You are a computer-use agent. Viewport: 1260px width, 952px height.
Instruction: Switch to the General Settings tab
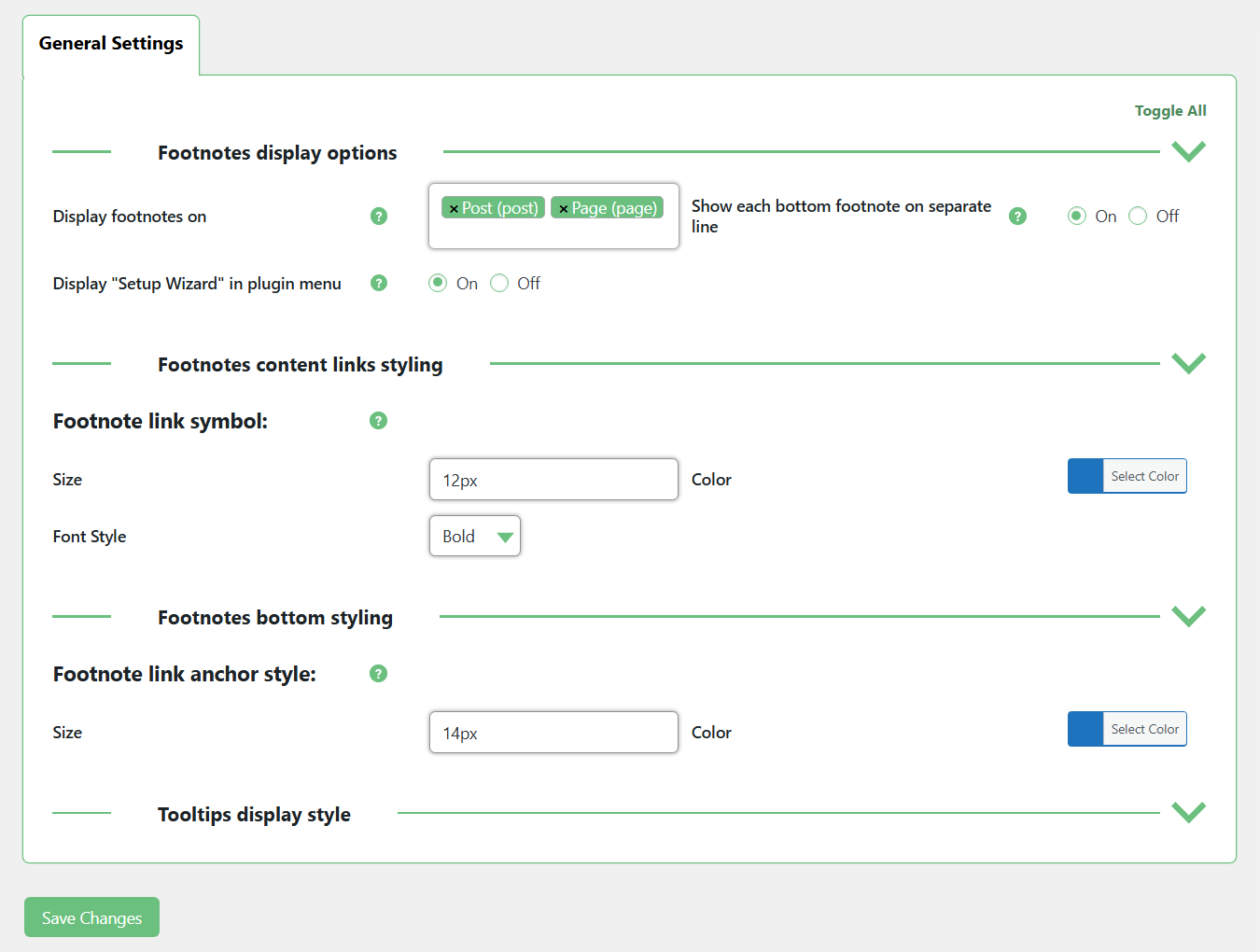point(111,44)
